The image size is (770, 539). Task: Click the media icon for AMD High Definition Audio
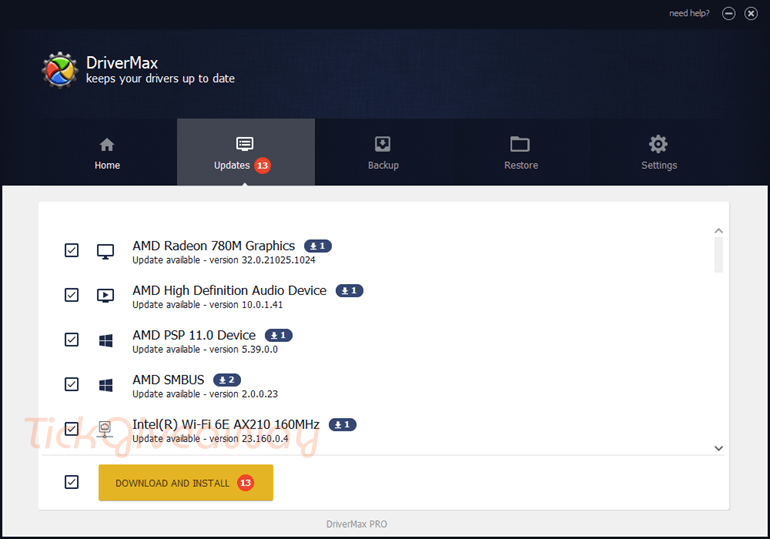coord(106,296)
